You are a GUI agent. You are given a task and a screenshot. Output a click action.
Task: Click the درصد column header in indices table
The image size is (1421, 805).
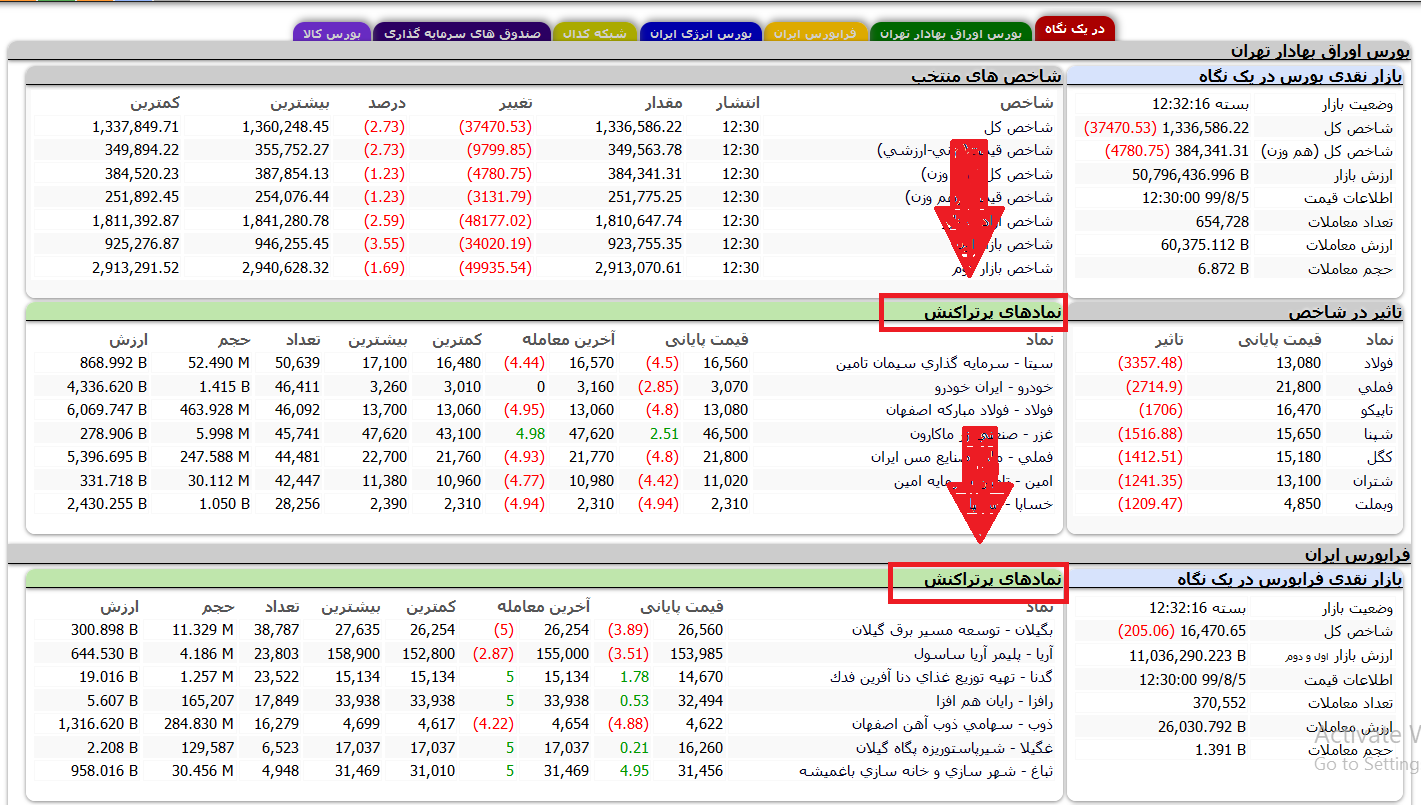[386, 103]
